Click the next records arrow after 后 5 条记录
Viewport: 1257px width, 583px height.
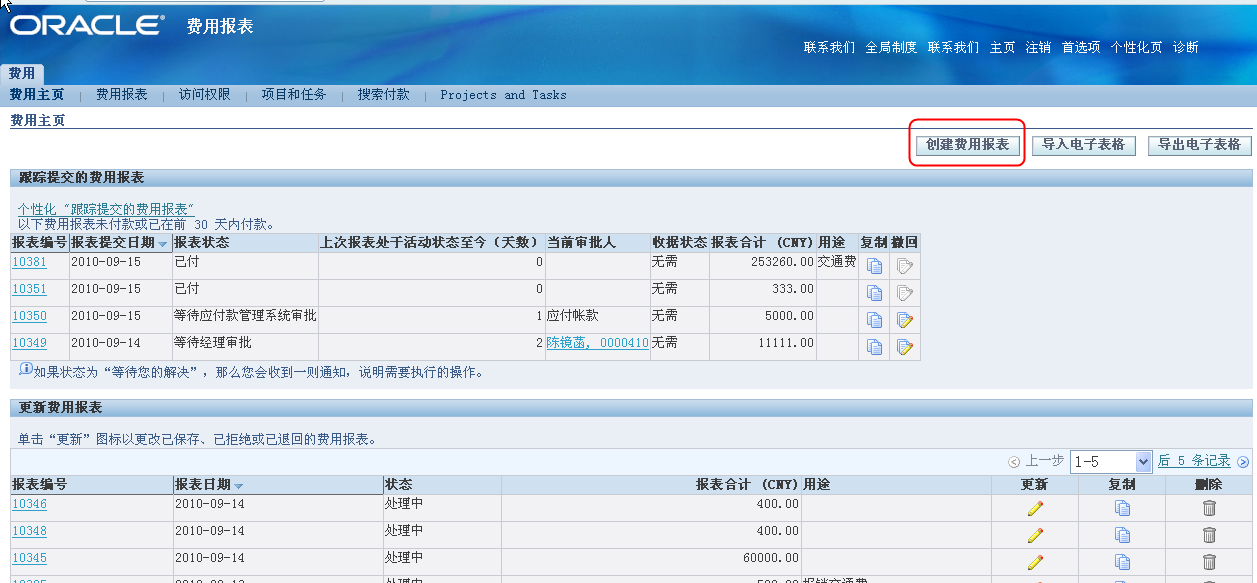click(x=1244, y=461)
